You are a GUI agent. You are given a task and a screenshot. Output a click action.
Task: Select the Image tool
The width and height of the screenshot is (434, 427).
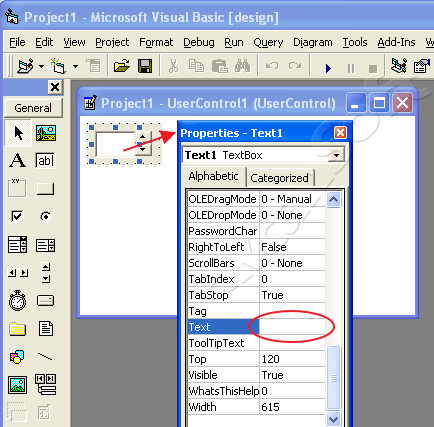click(17, 384)
